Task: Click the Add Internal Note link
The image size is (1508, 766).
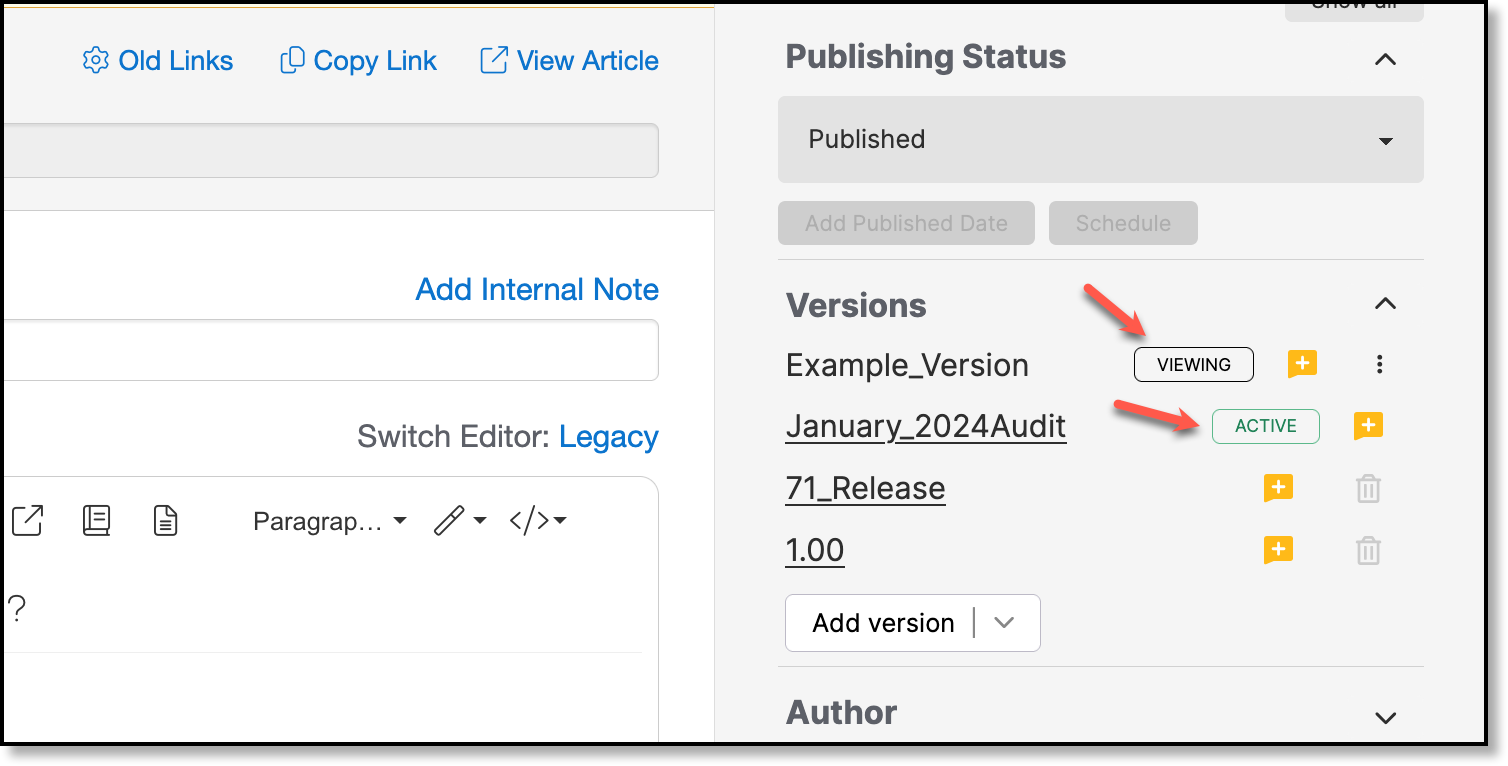Action: click(537, 290)
